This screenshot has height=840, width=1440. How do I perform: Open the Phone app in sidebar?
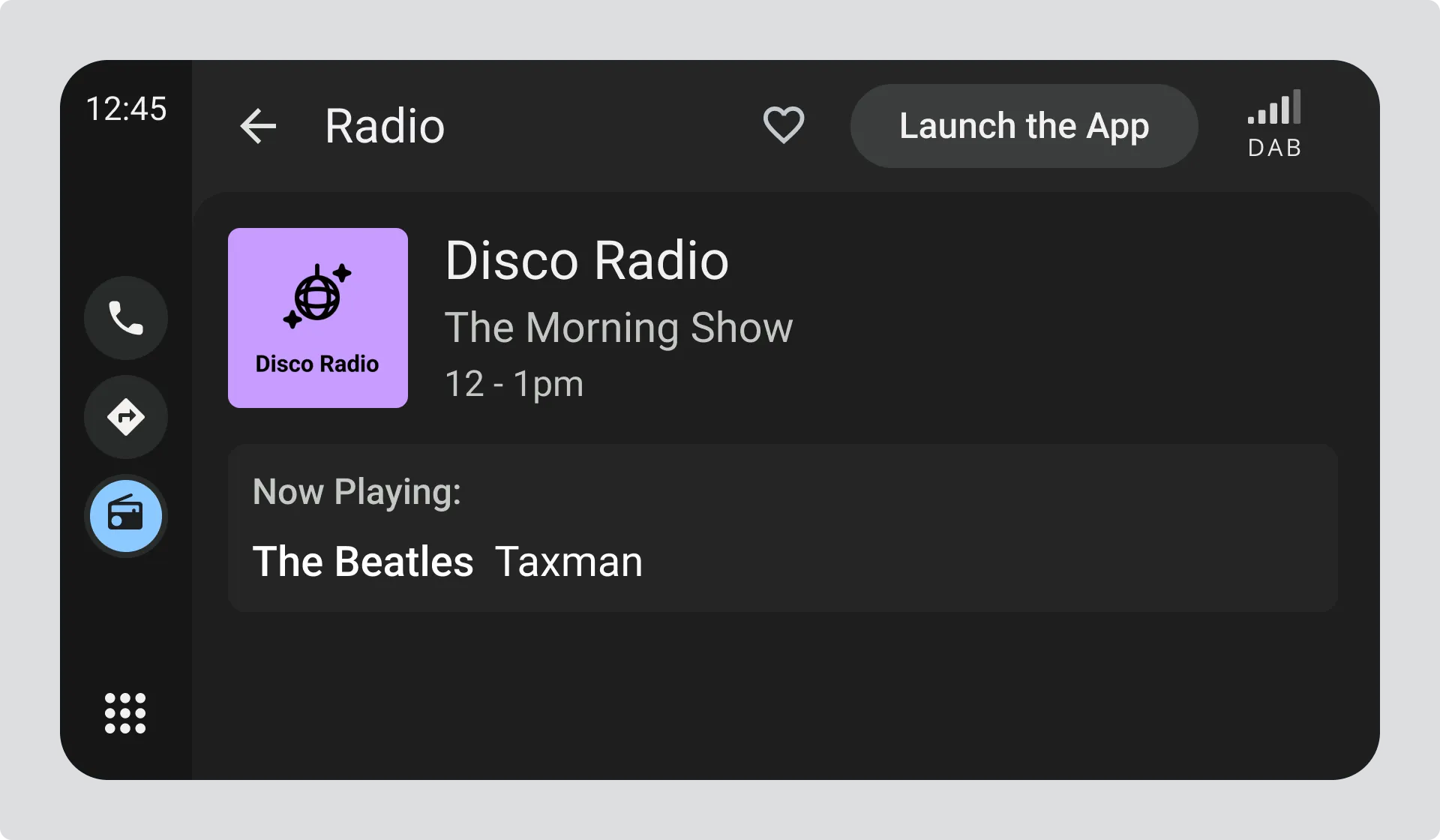[x=126, y=318]
